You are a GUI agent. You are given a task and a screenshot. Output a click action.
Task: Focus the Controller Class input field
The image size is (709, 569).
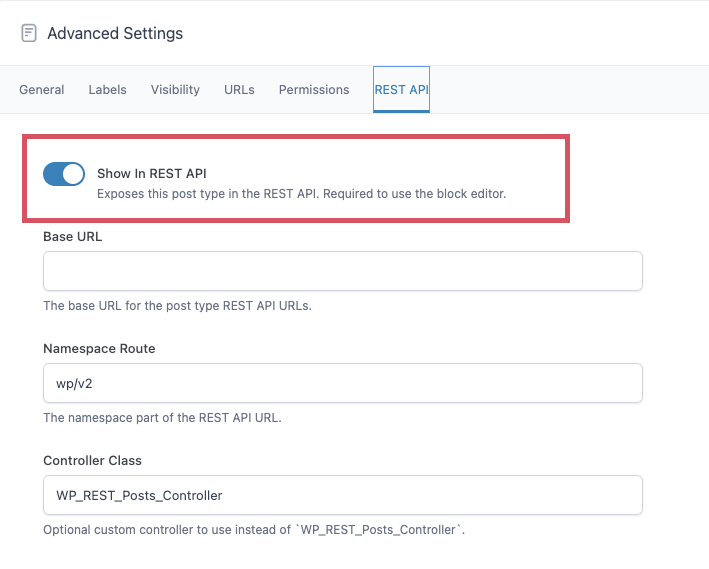(342, 495)
